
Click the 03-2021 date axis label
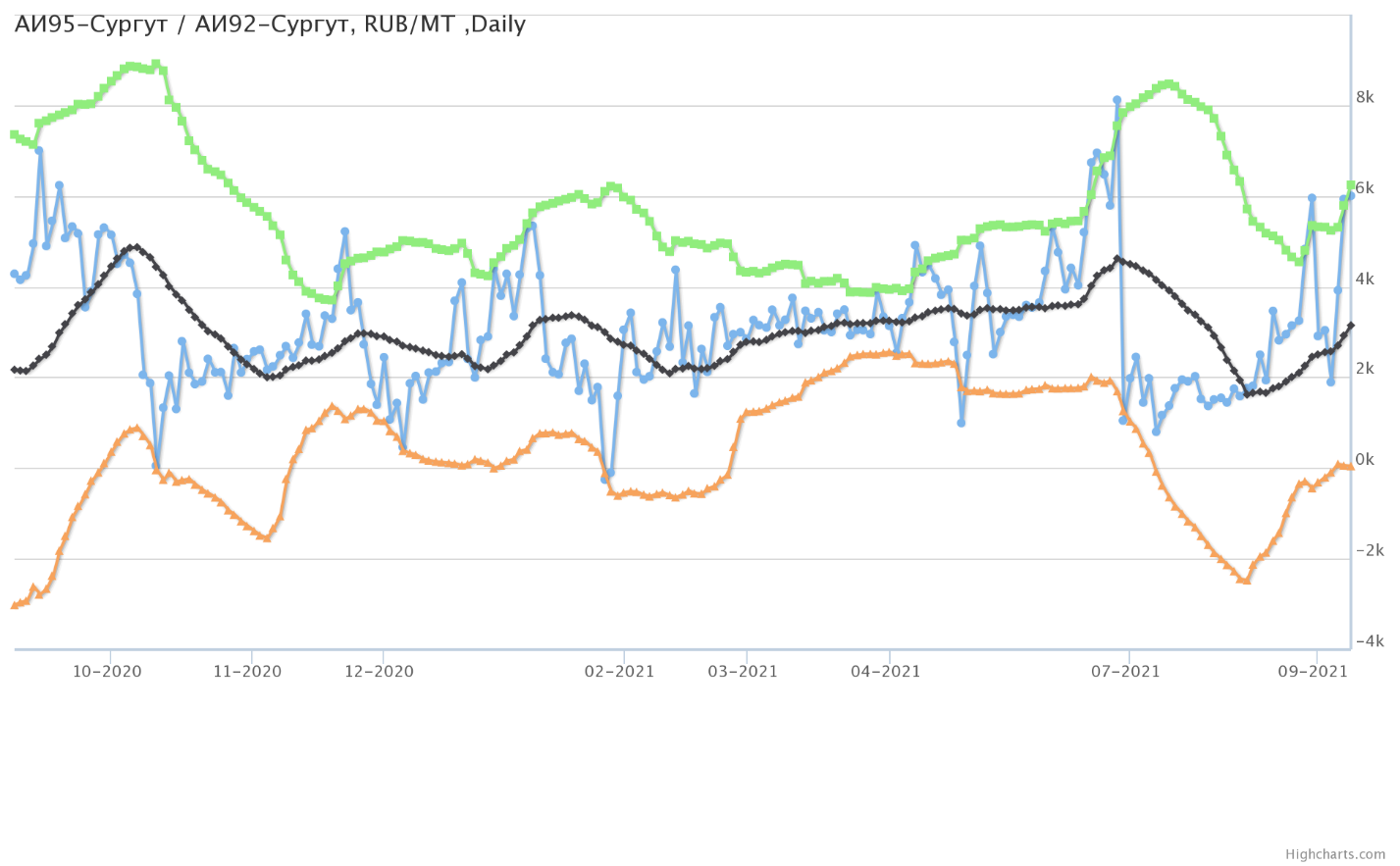coord(743,672)
